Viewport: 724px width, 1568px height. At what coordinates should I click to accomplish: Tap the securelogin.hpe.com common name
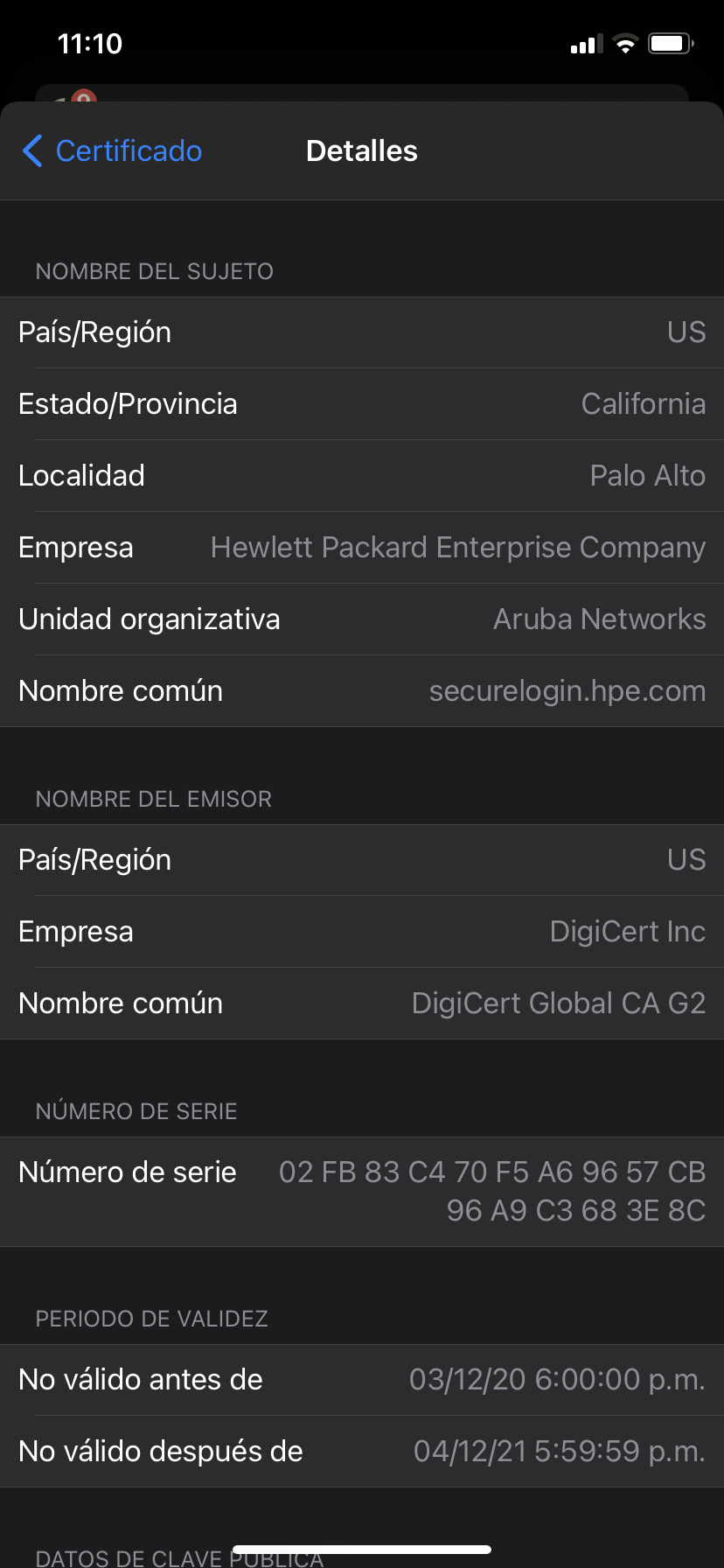click(567, 691)
